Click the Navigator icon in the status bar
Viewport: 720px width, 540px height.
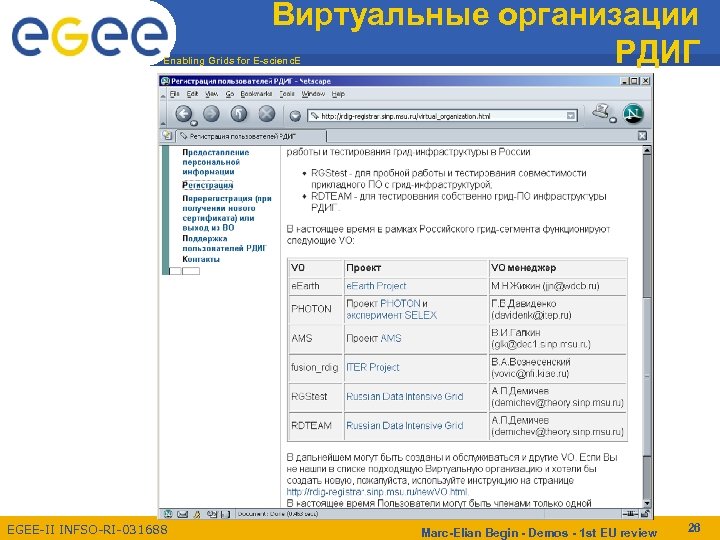(169, 514)
